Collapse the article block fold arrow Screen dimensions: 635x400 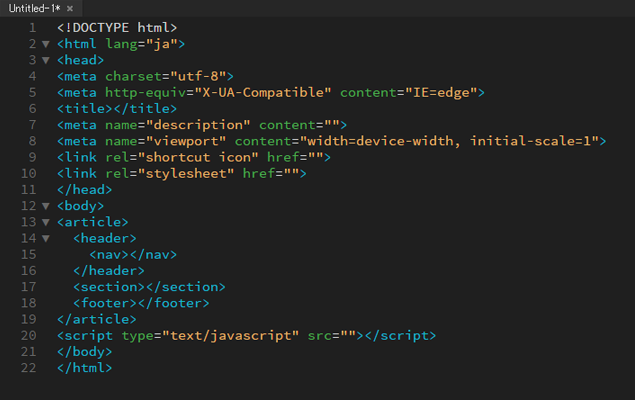(45, 222)
